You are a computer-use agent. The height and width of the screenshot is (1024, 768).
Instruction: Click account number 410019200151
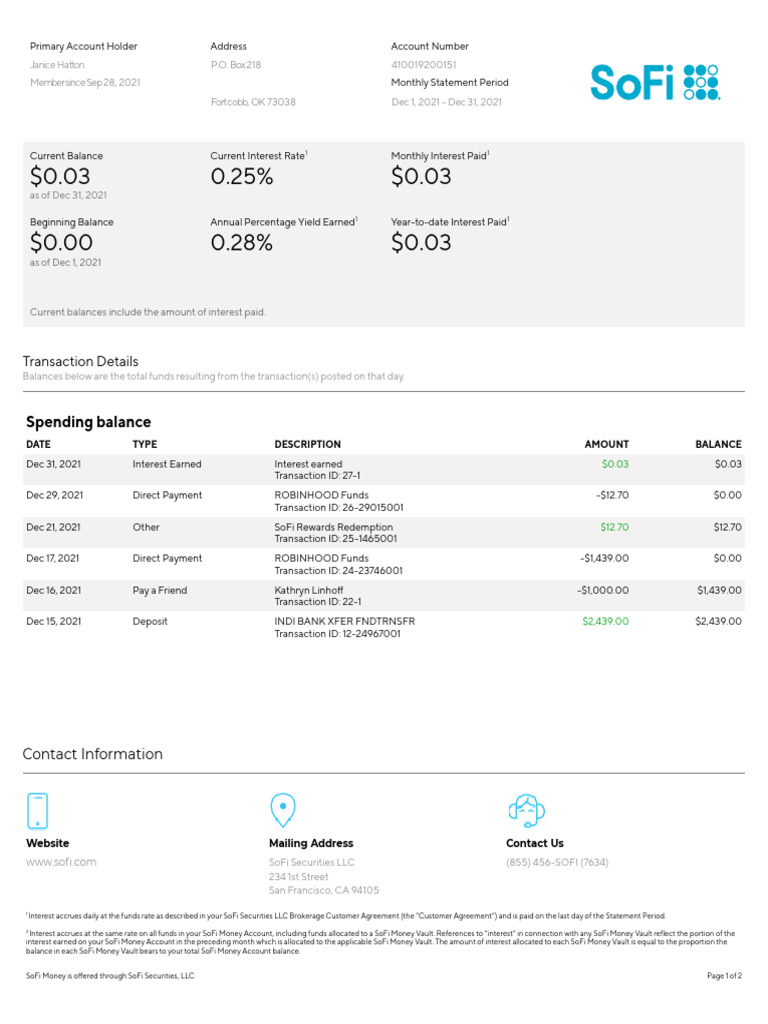pyautogui.click(x=424, y=65)
